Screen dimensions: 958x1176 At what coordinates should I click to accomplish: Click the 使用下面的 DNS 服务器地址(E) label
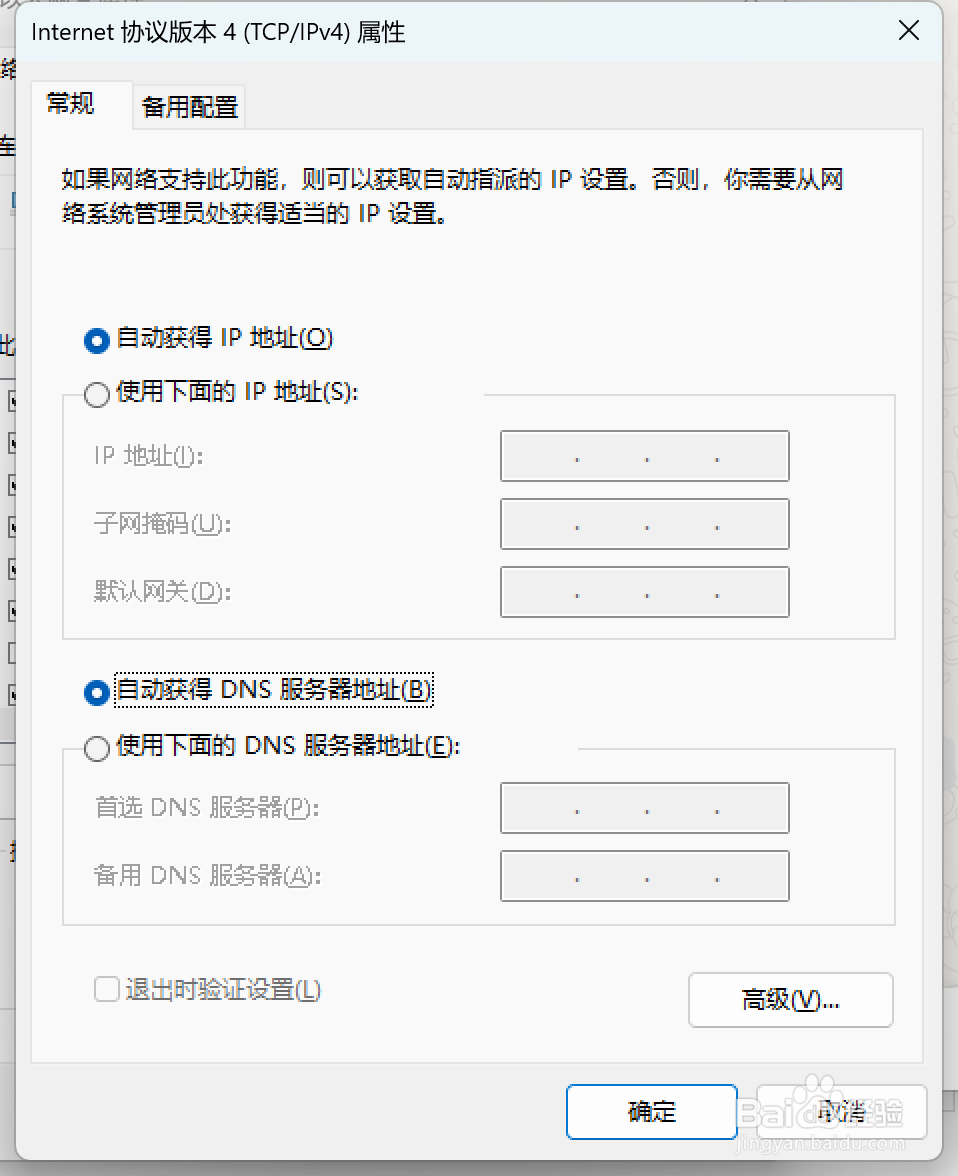(288, 746)
